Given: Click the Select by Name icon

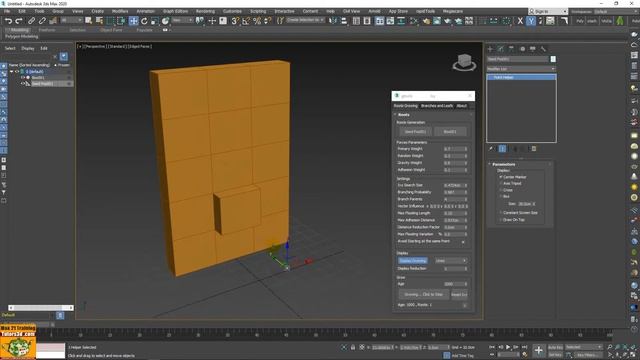Looking at the screenshot, I should pos(99,21).
